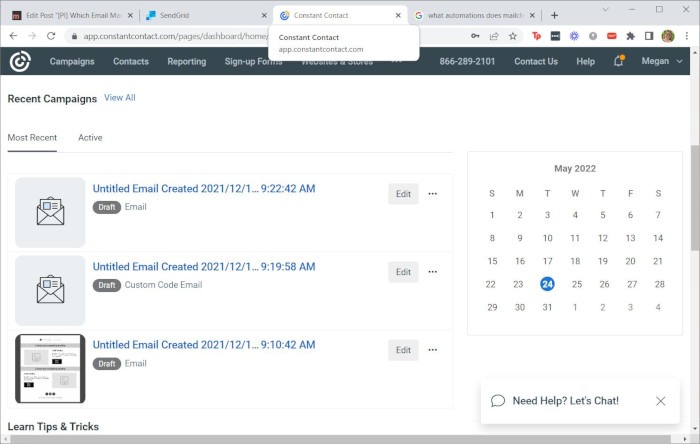Select highlighted date 24 in calendar
This screenshot has height=444, width=700.
547,284
